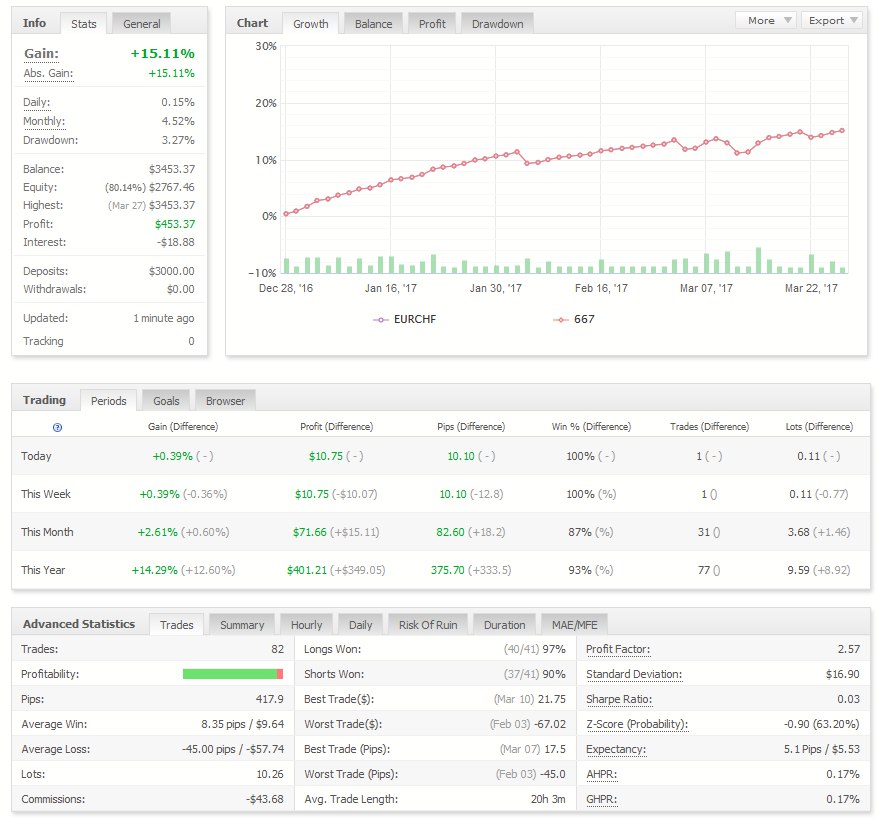Screen dimensions: 879x819
Task: Click the This Week row label
Action: [x=46, y=494]
